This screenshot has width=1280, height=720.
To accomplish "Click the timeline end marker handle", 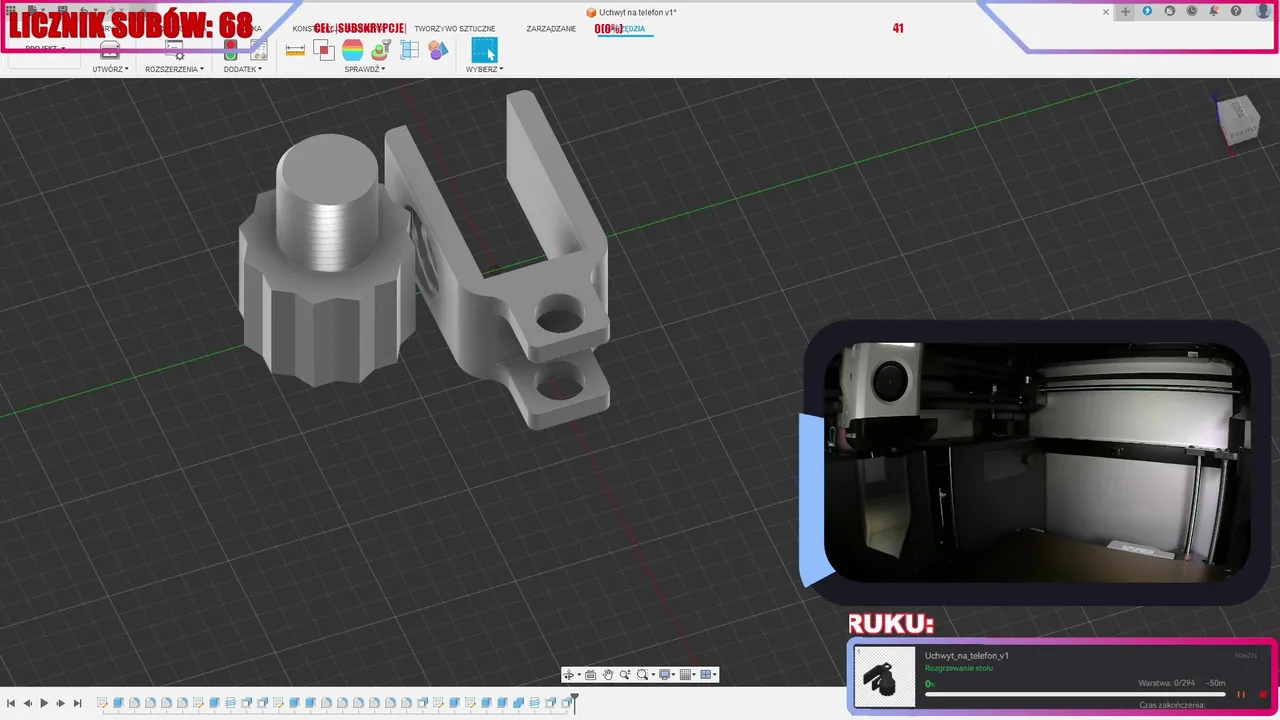I will click(x=574, y=702).
